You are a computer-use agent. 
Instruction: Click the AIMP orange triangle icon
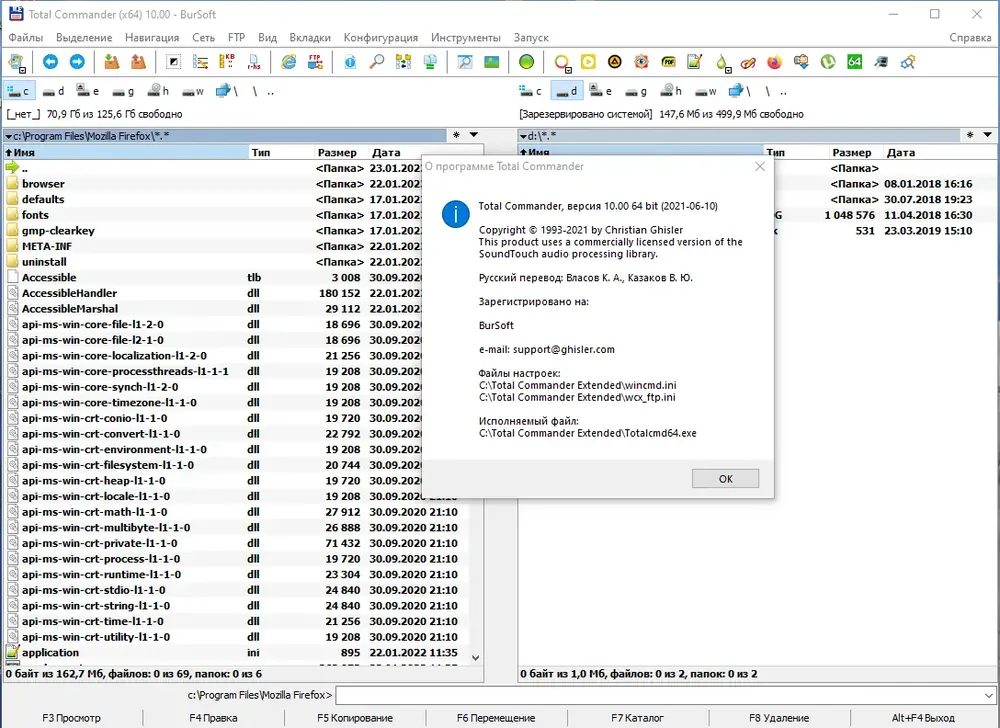(615, 62)
